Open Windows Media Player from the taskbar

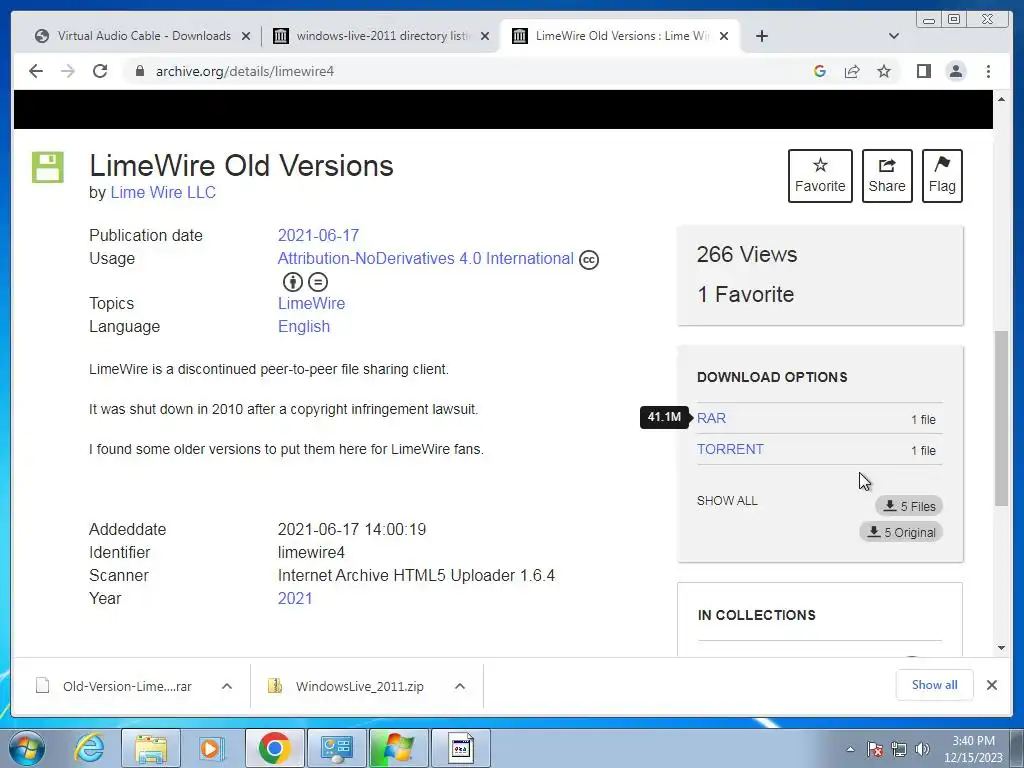click(x=210, y=748)
